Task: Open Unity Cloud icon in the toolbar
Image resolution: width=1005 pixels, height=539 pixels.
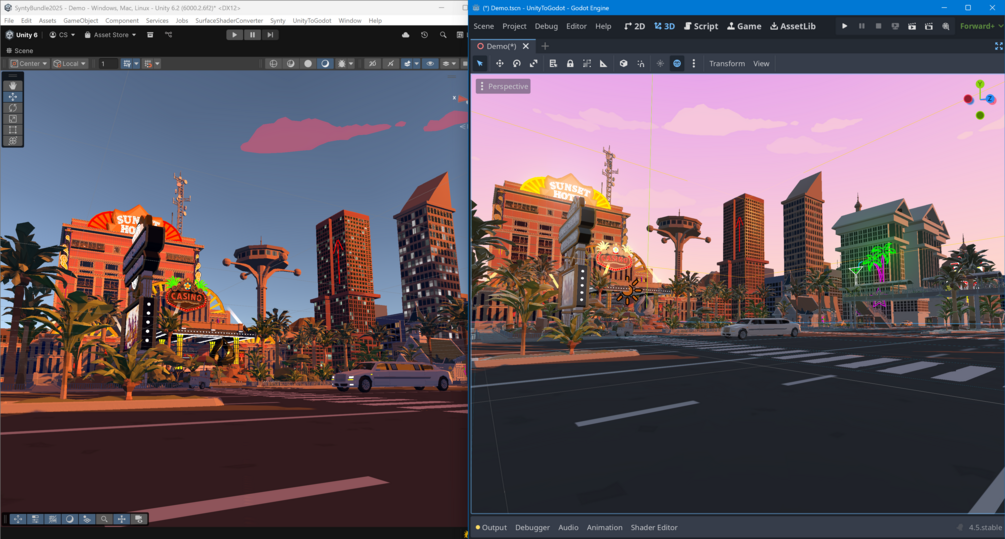Action: (406, 35)
